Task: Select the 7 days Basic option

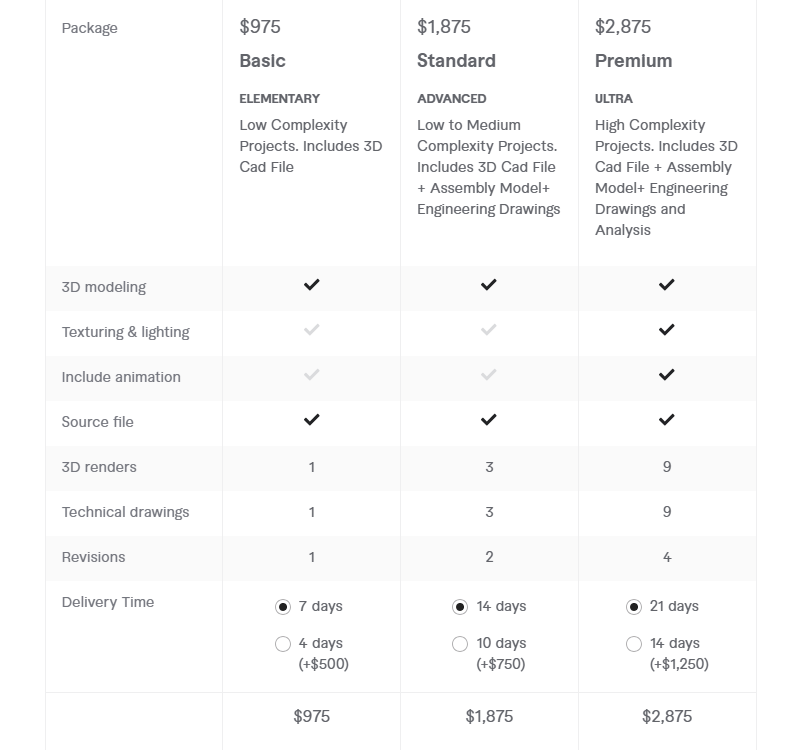Action: (283, 607)
